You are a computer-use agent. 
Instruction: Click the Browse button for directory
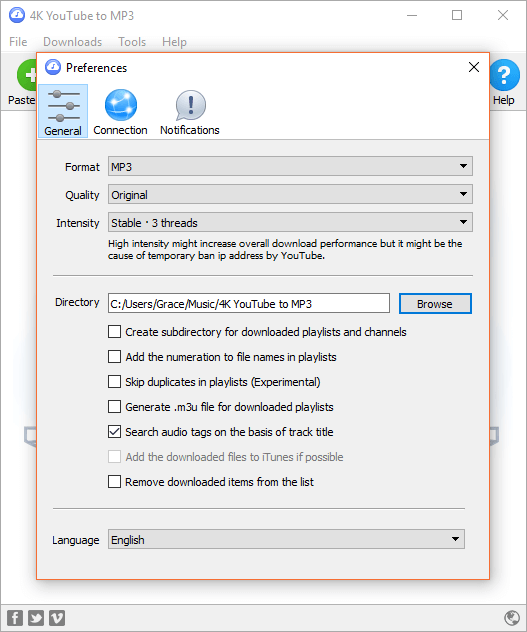click(435, 304)
